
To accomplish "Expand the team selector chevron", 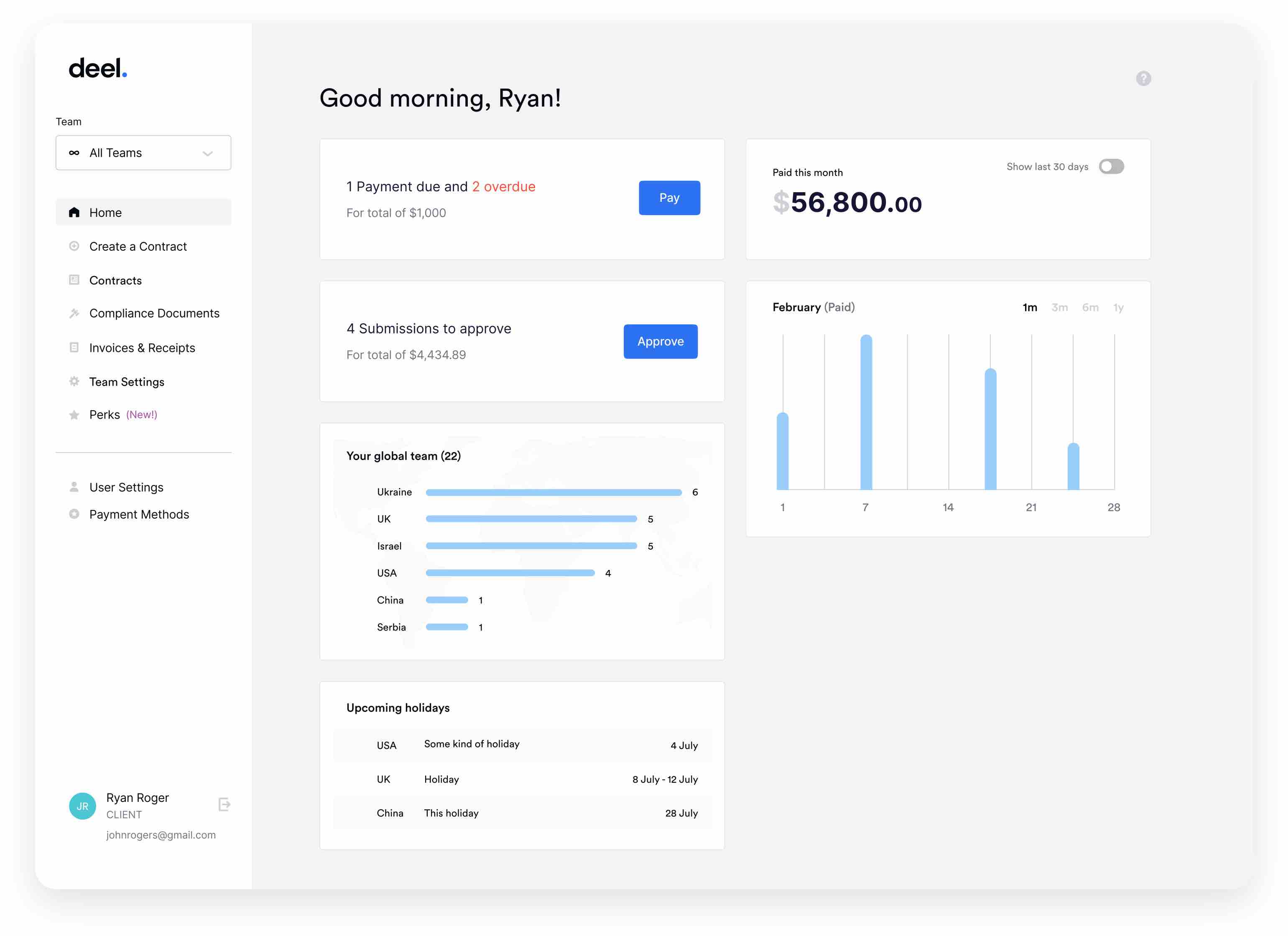I will point(207,153).
